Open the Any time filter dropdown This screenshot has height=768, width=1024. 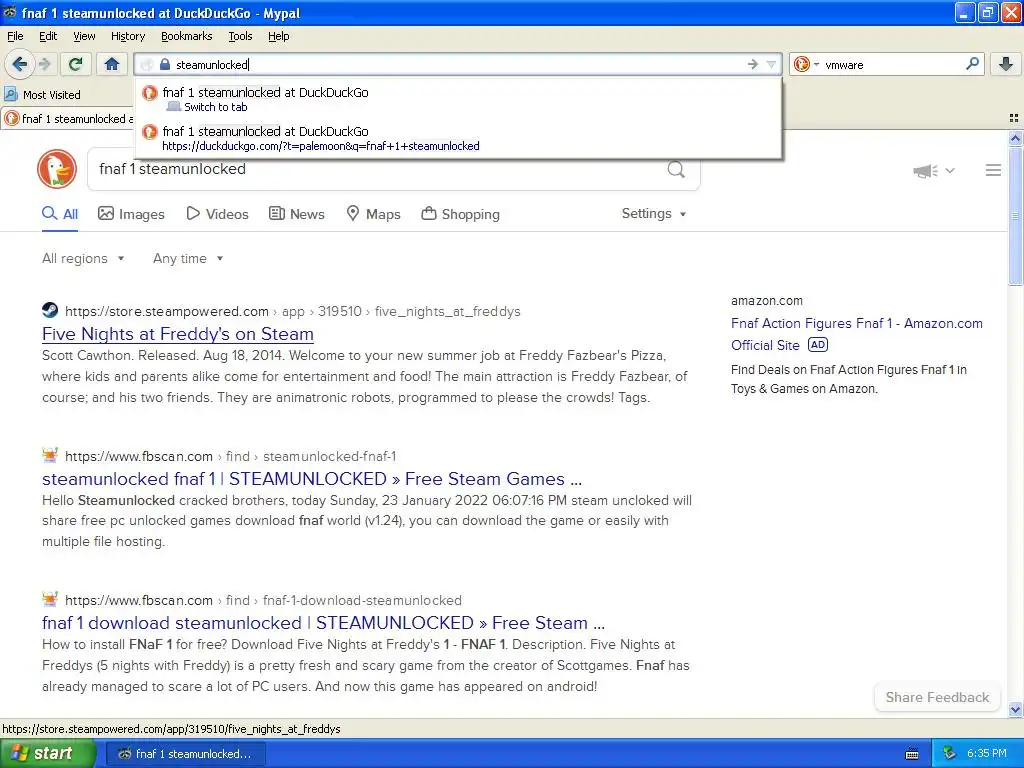pos(188,259)
